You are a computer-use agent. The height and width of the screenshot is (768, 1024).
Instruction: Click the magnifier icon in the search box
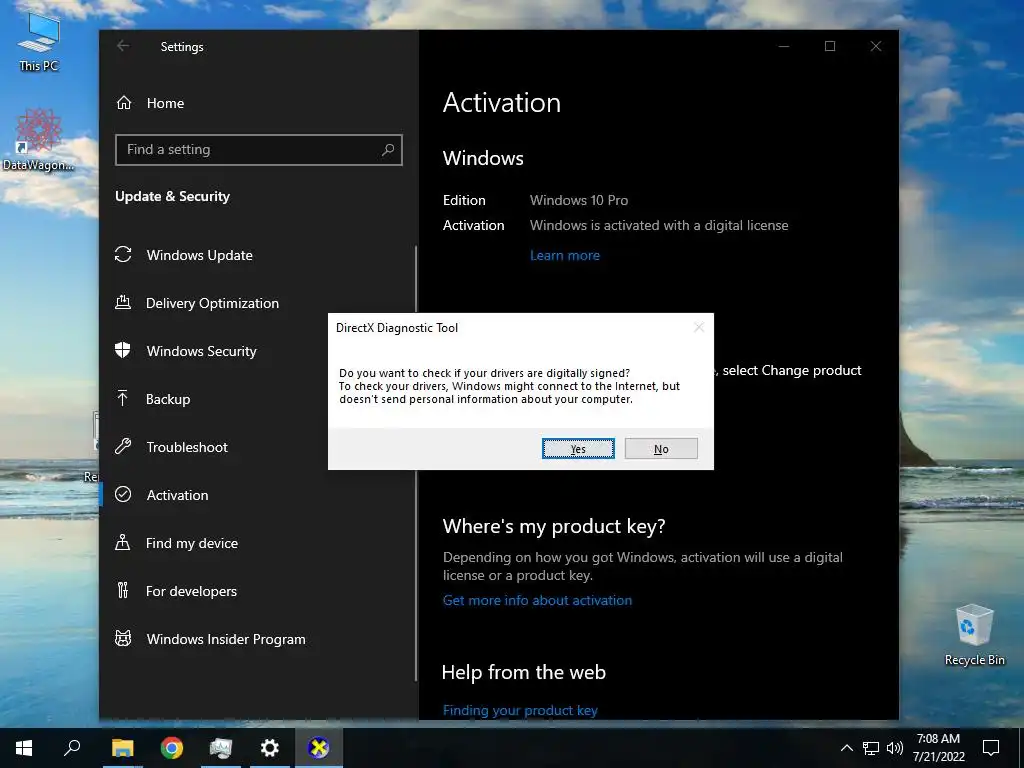pyautogui.click(x=388, y=150)
